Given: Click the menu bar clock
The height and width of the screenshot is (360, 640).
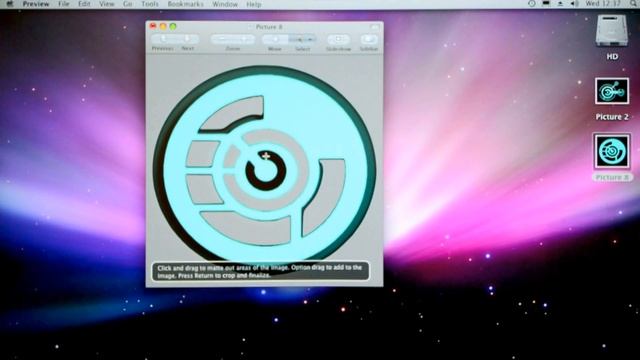Looking at the screenshot, I should click(x=603, y=4).
